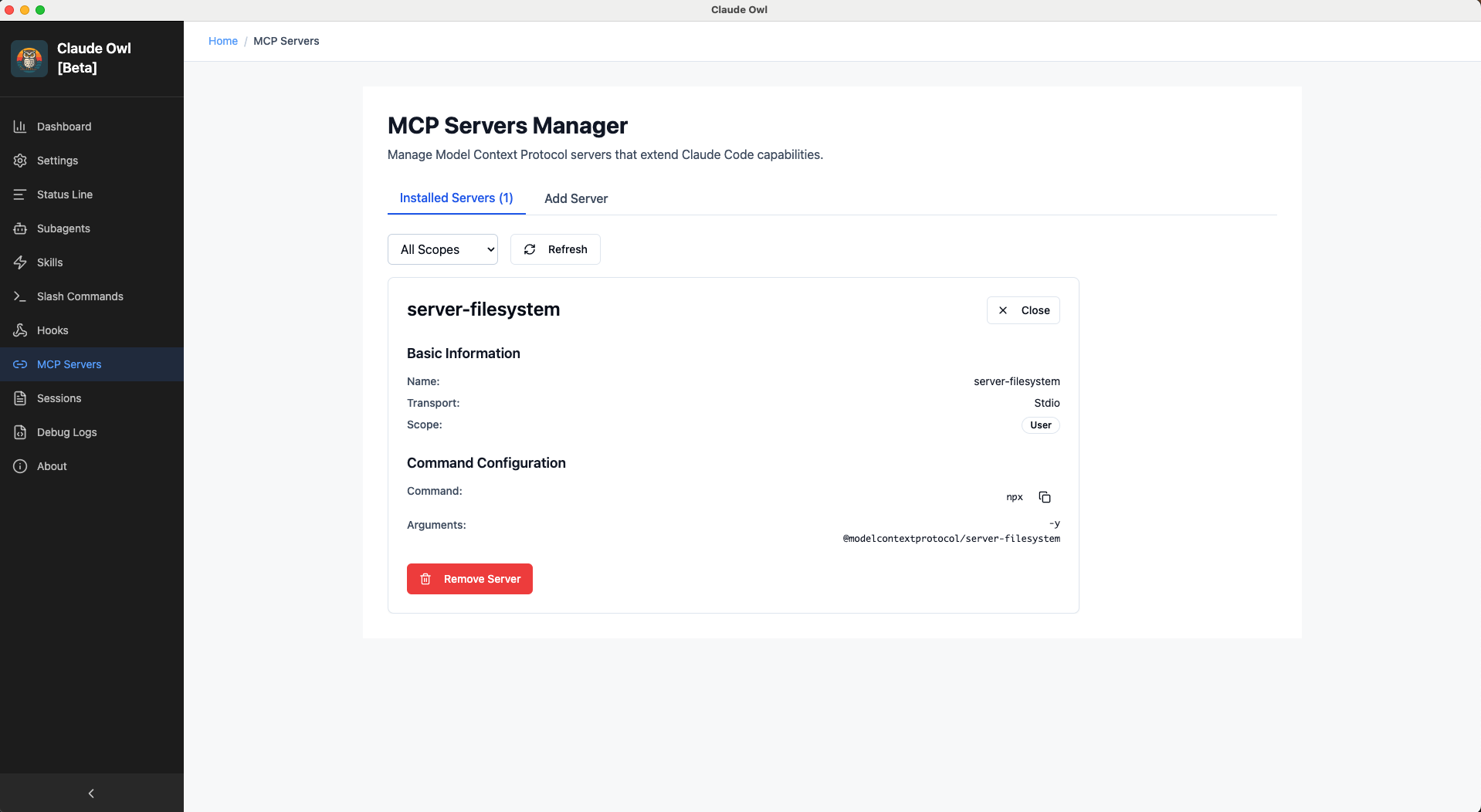The image size is (1481, 812).
Task: Click the Subagents robot icon
Action: point(20,228)
